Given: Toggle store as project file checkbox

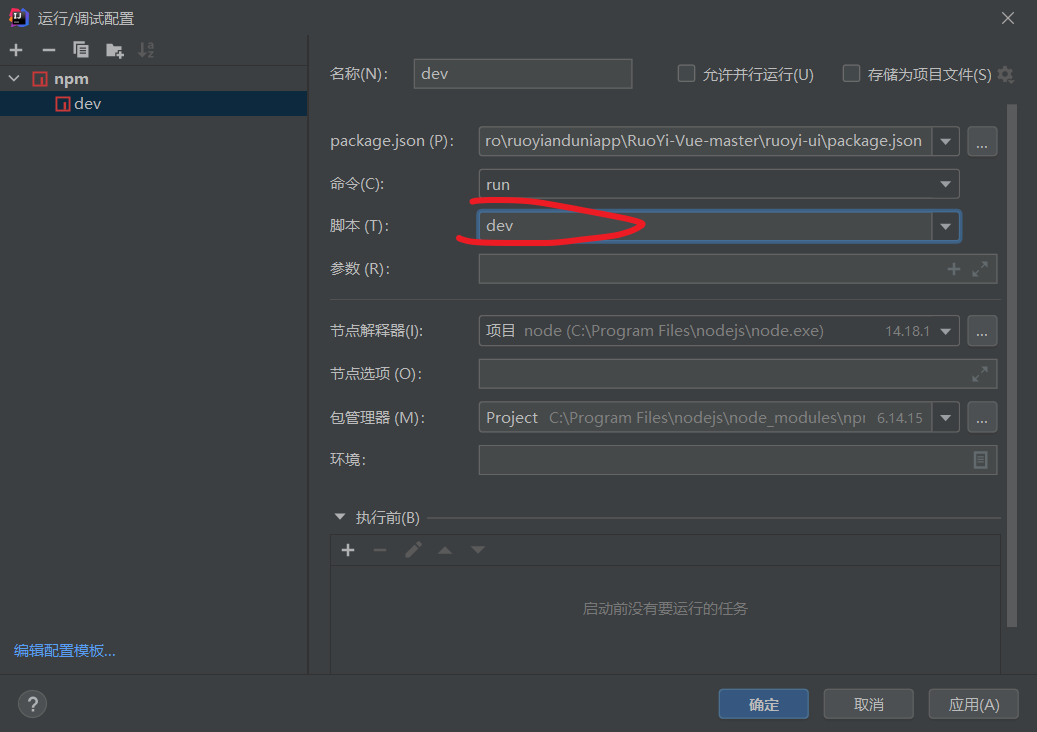Looking at the screenshot, I should point(851,73).
